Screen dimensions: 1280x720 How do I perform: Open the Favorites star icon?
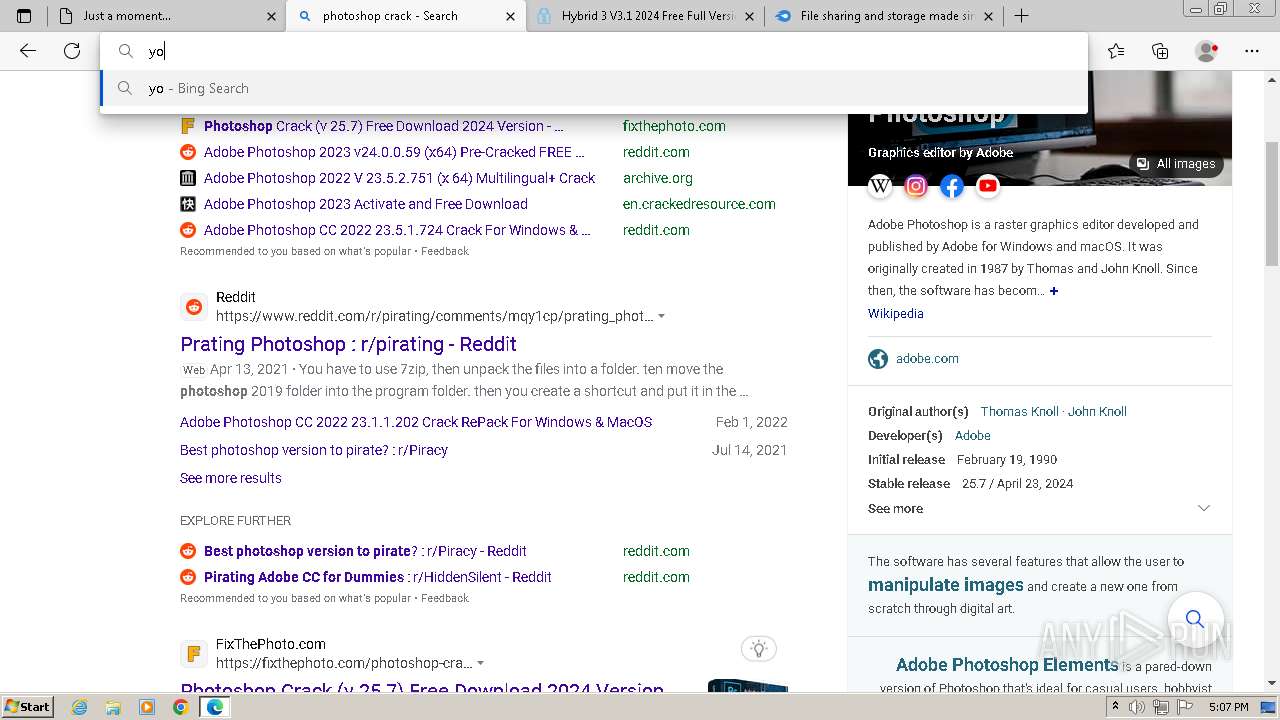pyautogui.click(x=1116, y=51)
